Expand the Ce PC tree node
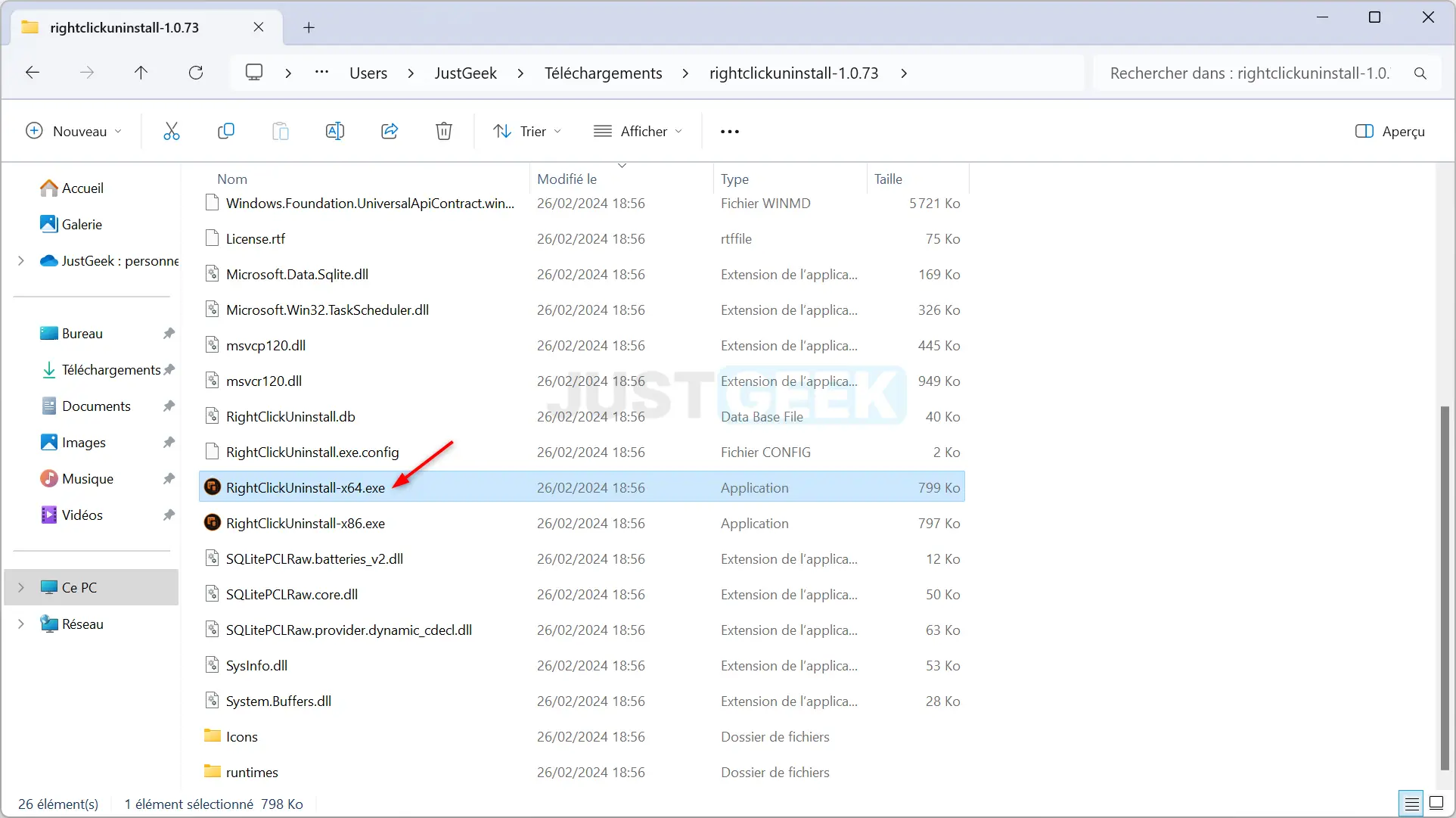This screenshot has height=818, width=1456. click(x=21, y=587)
